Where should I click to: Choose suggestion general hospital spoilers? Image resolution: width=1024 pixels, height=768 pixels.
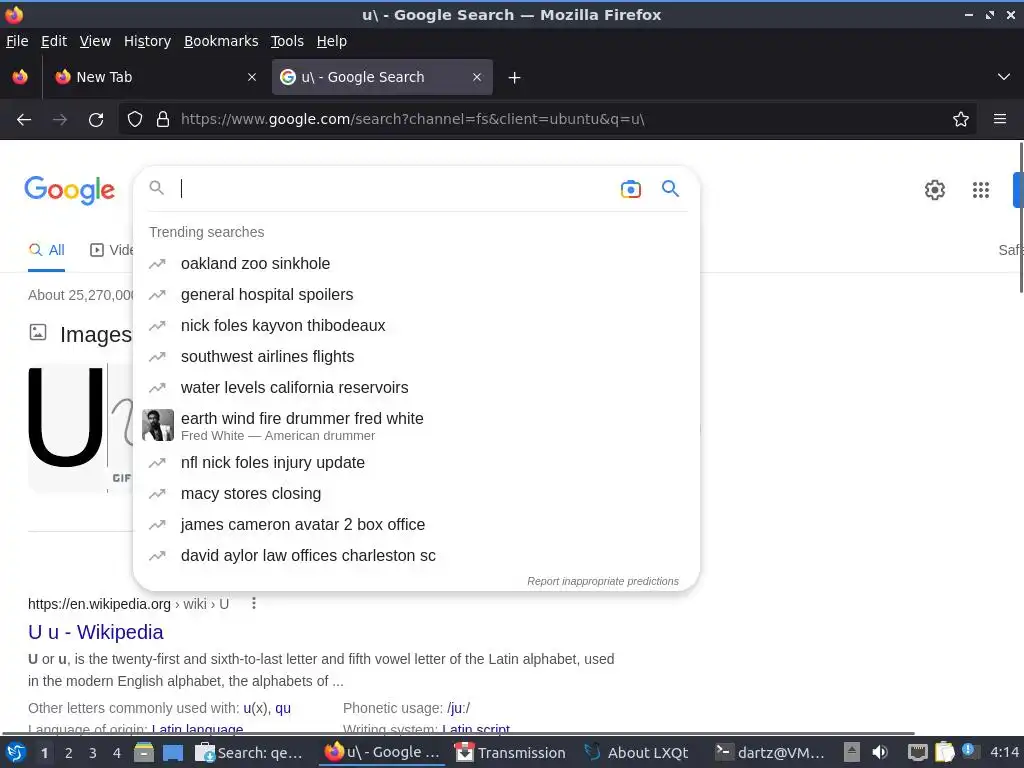(x=417, y=295)
